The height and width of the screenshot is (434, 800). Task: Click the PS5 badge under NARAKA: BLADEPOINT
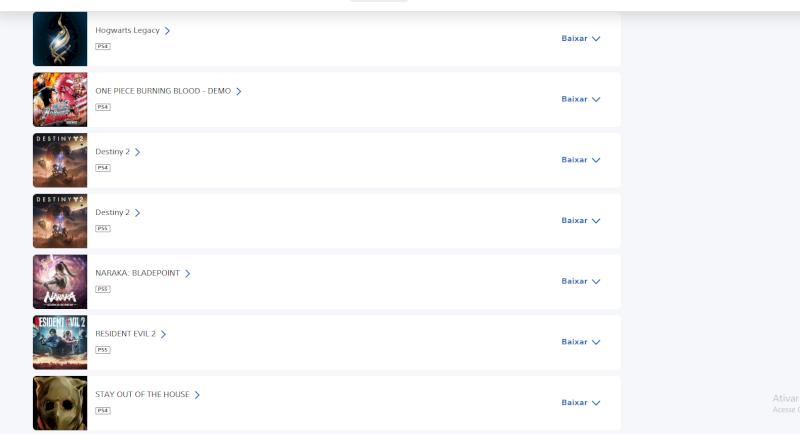tap(103, 289)
